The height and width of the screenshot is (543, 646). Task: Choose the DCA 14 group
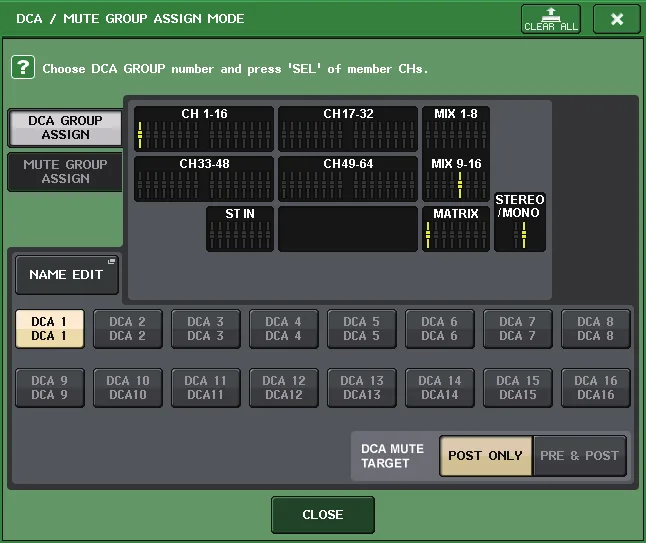pyautogui.click(x=440, y=388)
